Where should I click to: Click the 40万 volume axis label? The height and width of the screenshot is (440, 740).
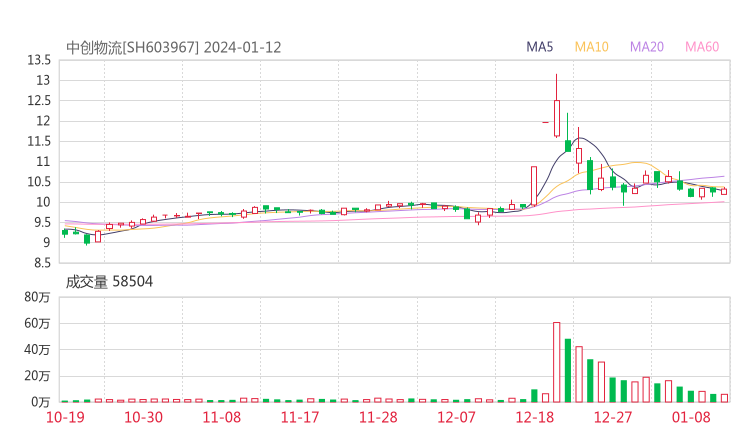[x=37, y=350]
